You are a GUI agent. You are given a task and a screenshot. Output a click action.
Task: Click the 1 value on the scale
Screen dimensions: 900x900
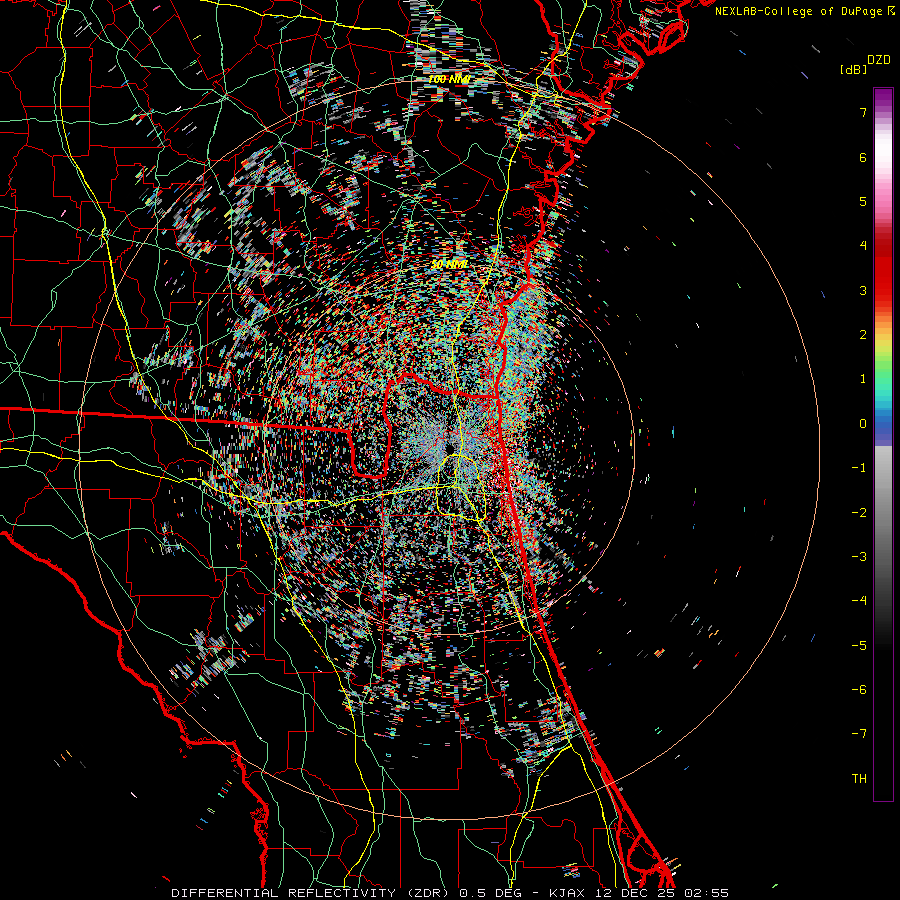point(863,379)
